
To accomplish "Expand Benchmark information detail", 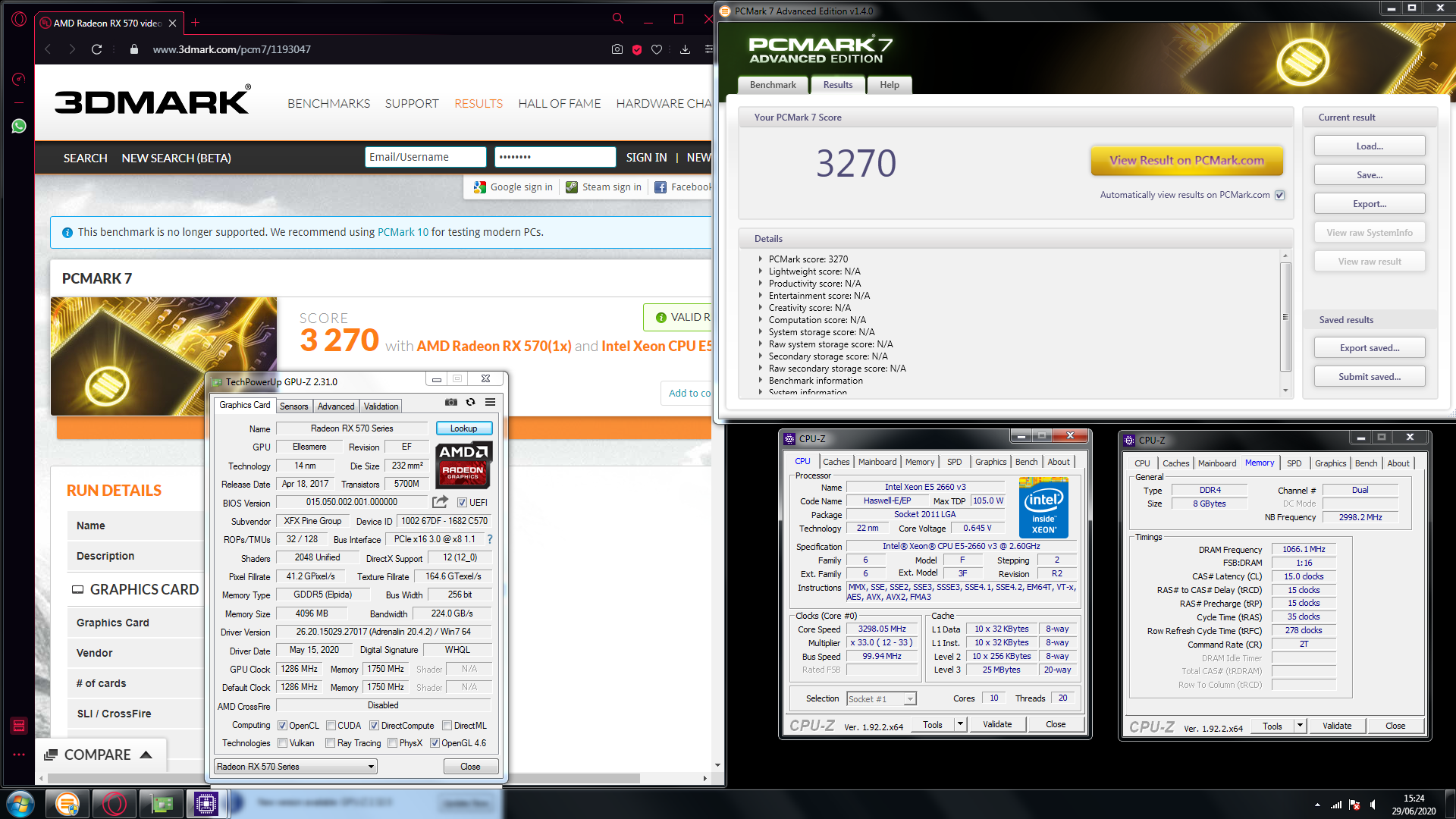I will tap(761, 381).
